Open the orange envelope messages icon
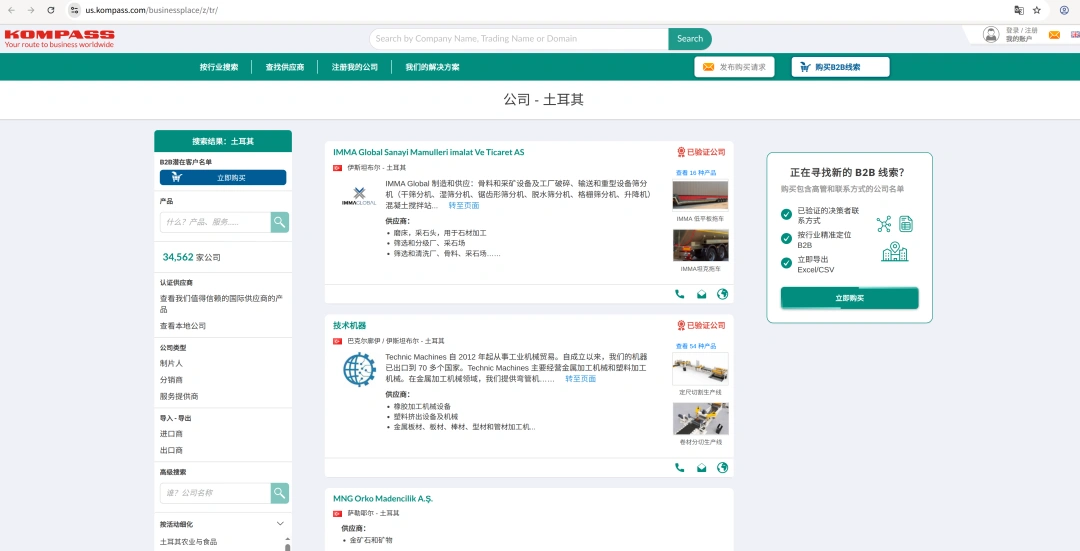 point(1055,35)
